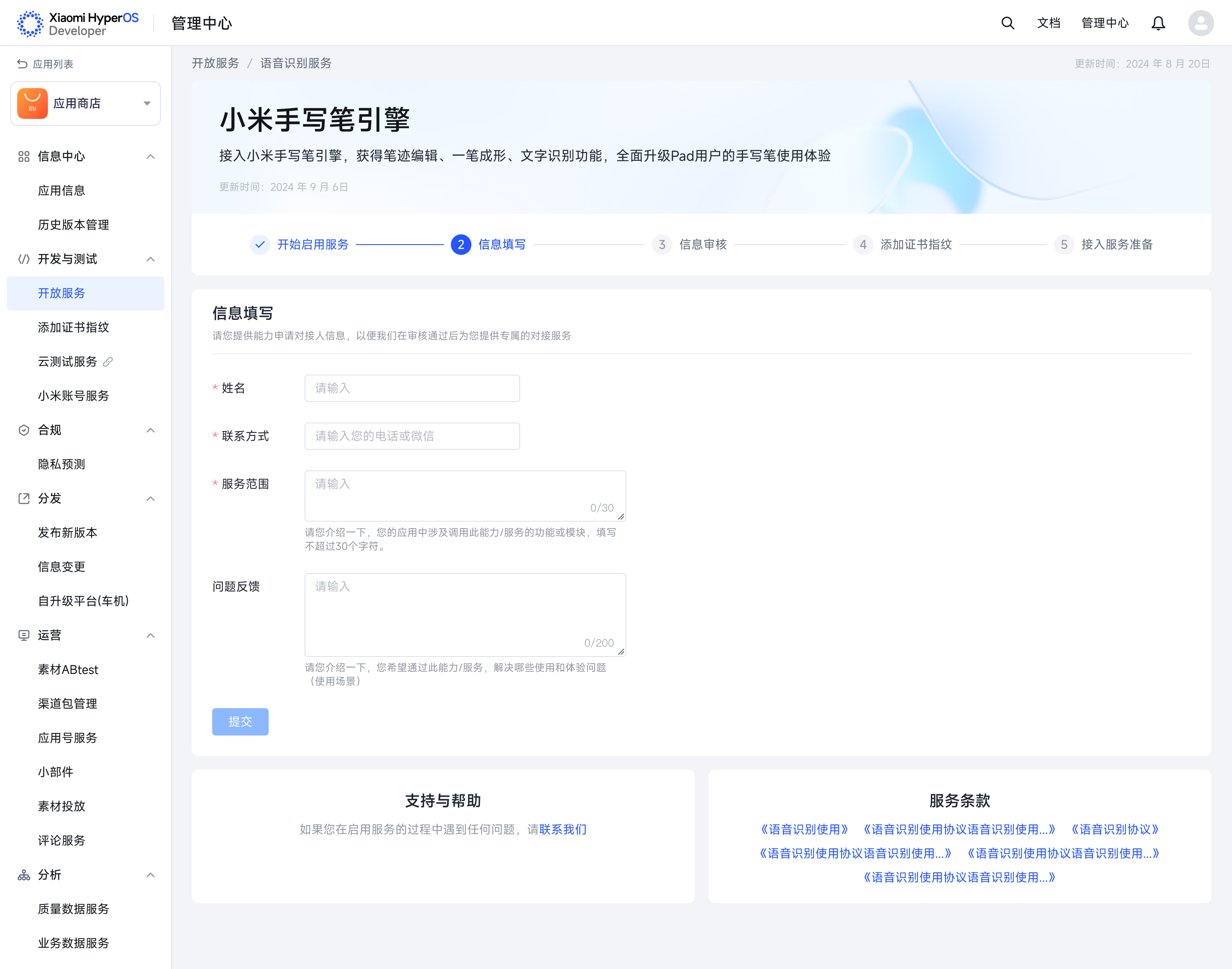The height and width of the screenshot is (969, 1232).
Task: Open the 《语音识别协议》 terms link
Action: [1114, 830]
